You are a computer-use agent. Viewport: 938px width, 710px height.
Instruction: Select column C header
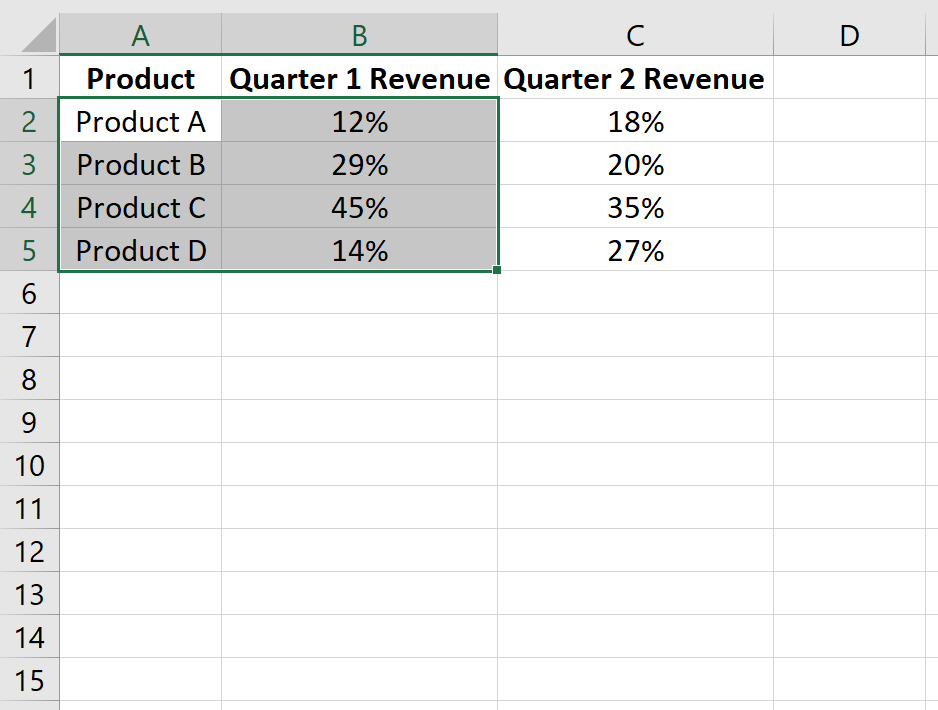click(x=635, y=35)
